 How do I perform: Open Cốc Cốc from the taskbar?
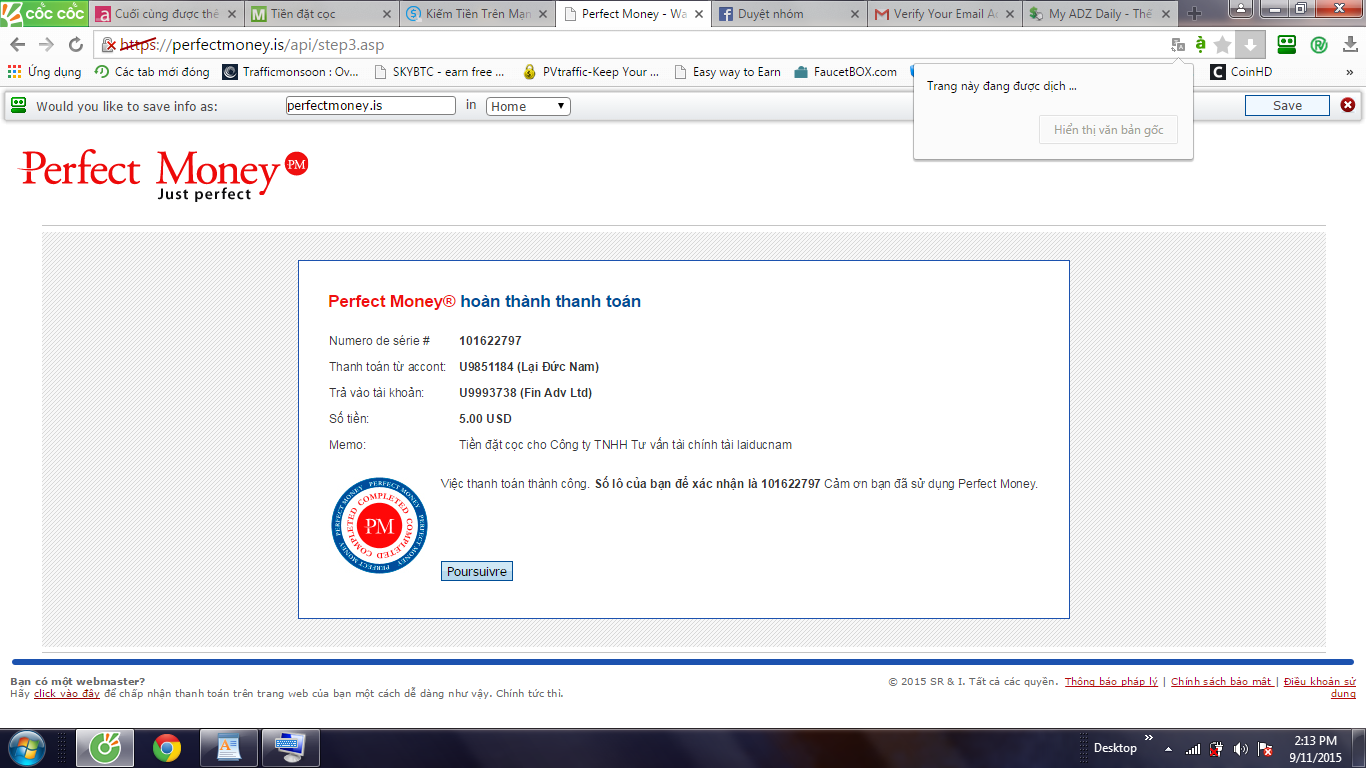coord(104,748)
